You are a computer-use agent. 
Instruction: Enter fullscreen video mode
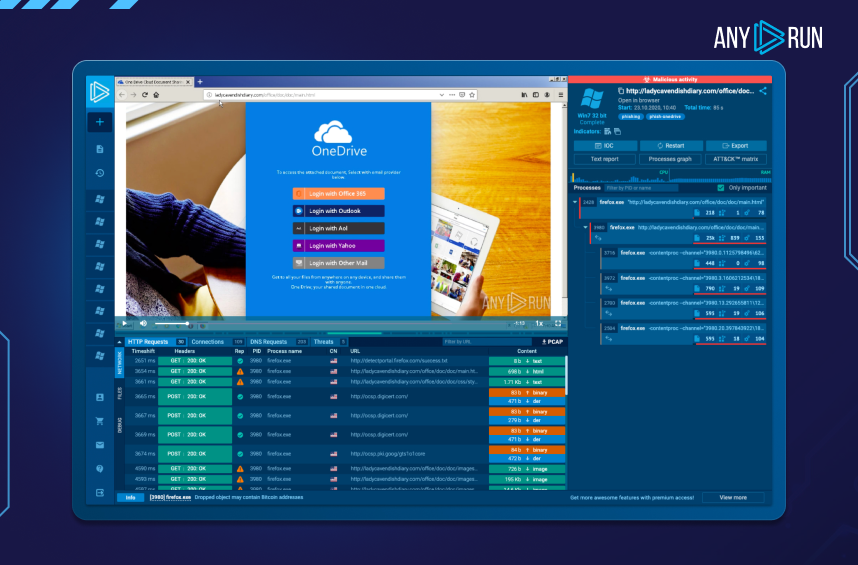558,323
